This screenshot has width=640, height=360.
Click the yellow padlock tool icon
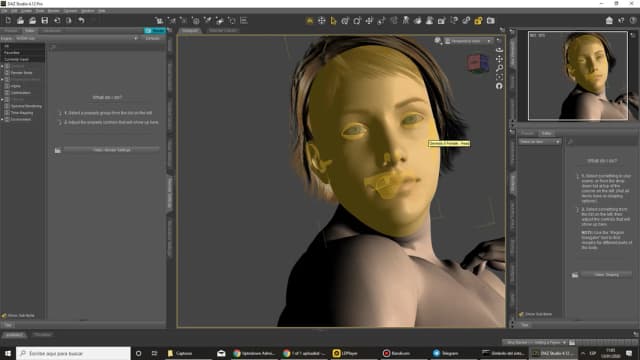(478, 20)
